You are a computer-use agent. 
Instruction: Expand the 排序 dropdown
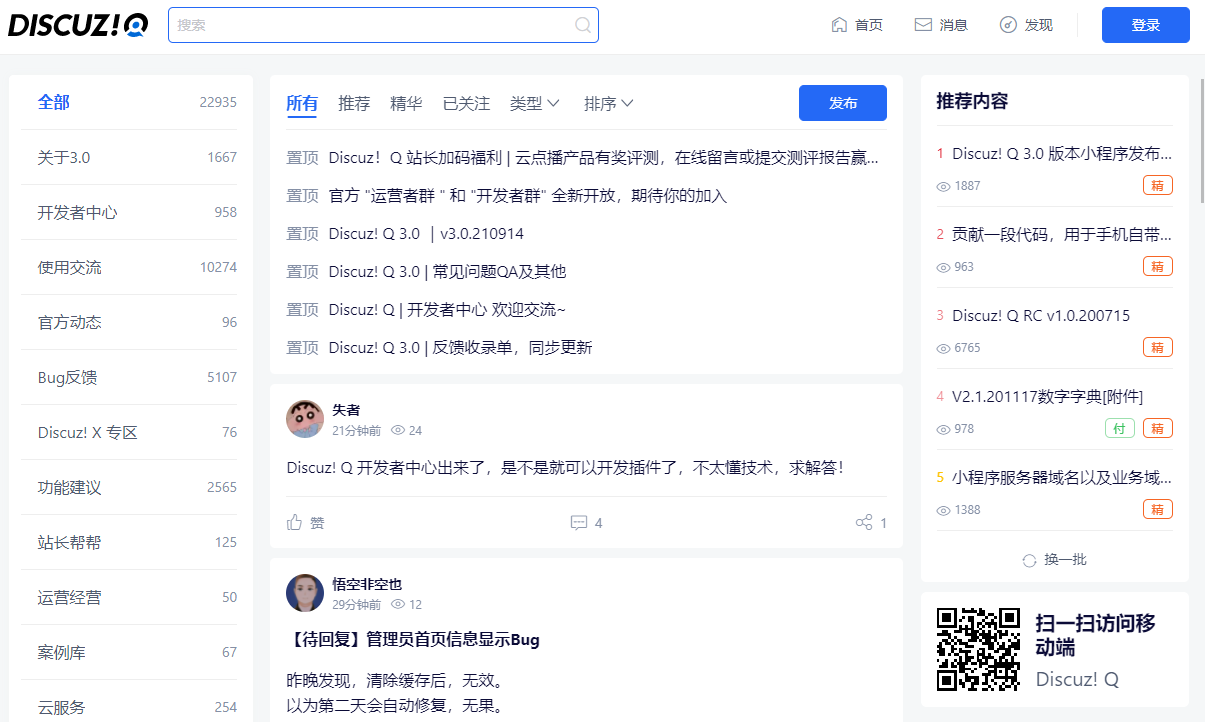(x=609, y=103)
